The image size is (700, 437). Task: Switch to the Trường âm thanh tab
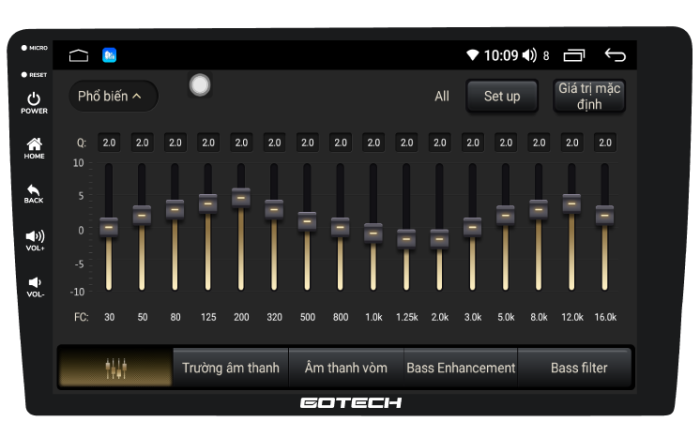[230, 368]
